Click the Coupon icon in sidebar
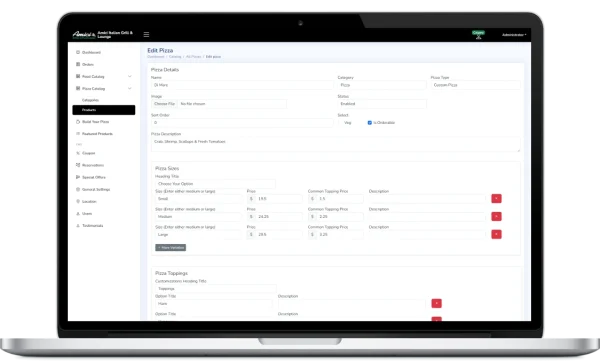Screen dimensions: 600x361 [78, 153]
